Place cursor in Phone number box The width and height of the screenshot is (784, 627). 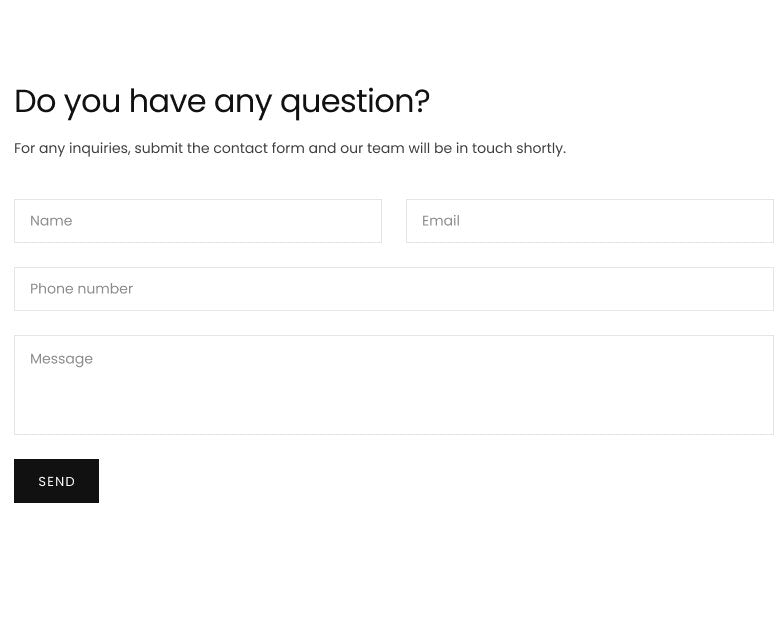[394, 289]
